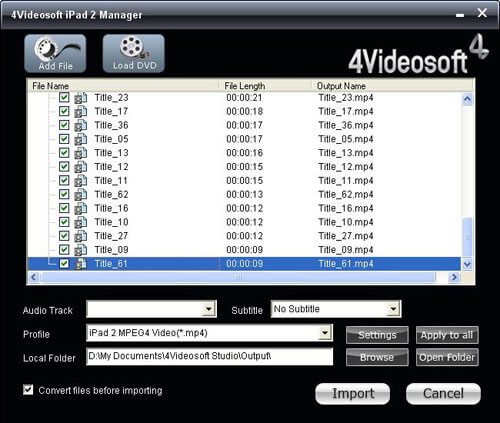Click the 00:00:13 file length cell

(244, 194)
